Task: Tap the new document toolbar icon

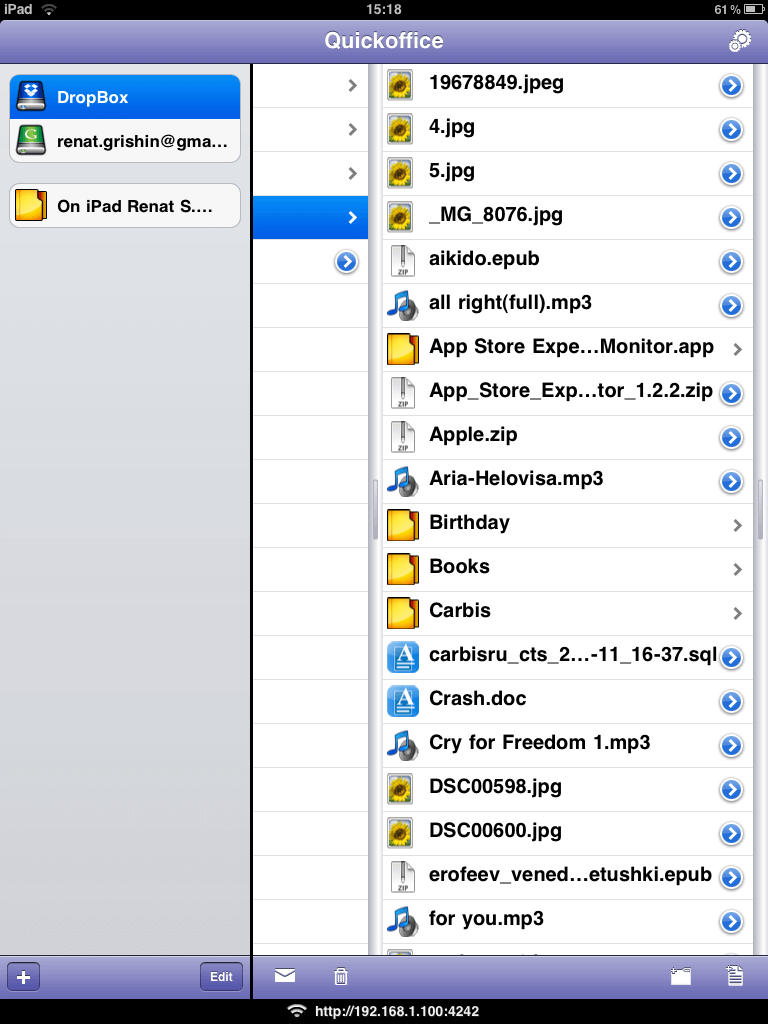Action: click(x=735, y=976)
